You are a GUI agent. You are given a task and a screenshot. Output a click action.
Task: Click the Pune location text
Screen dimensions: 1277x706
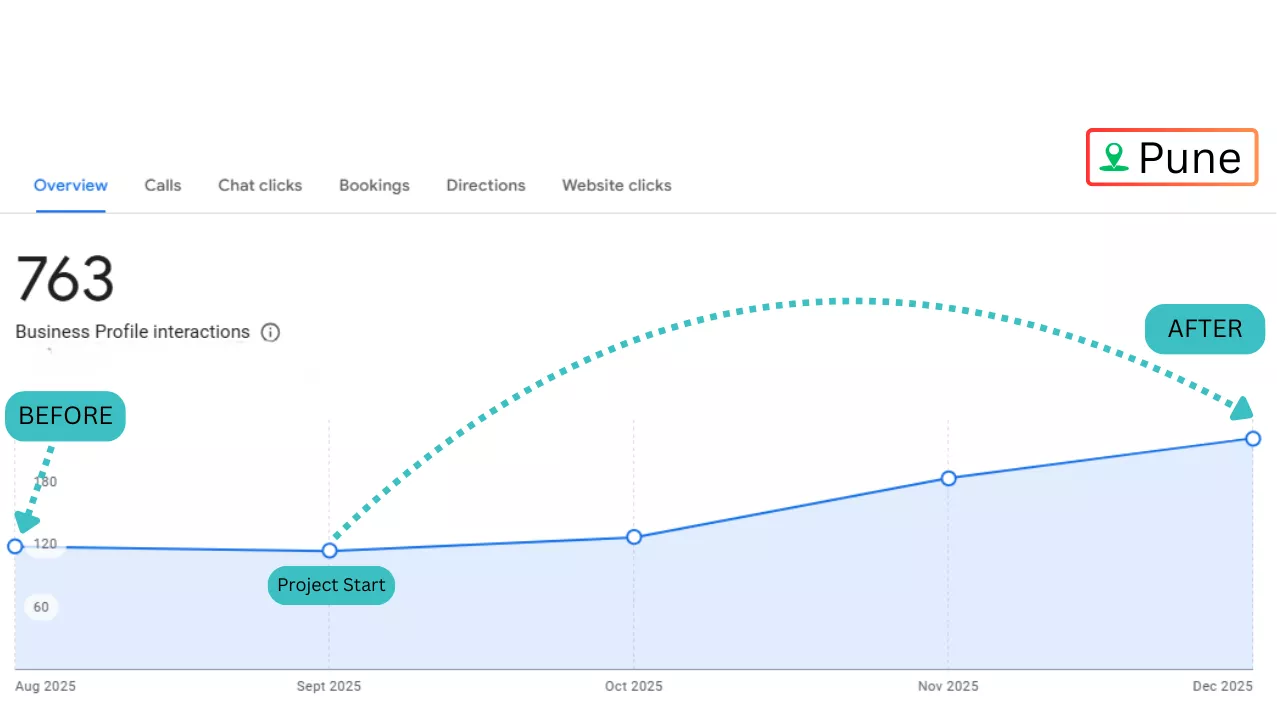1189,158
